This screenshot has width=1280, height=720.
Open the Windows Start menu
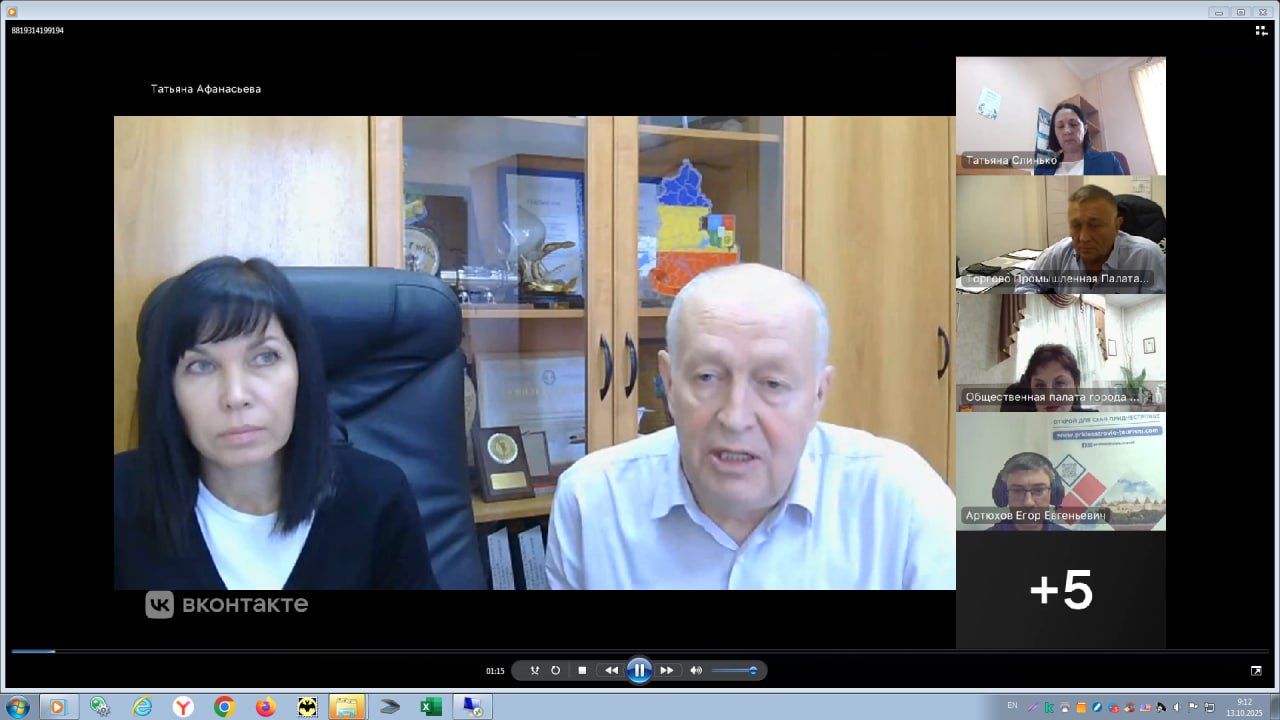17,707
